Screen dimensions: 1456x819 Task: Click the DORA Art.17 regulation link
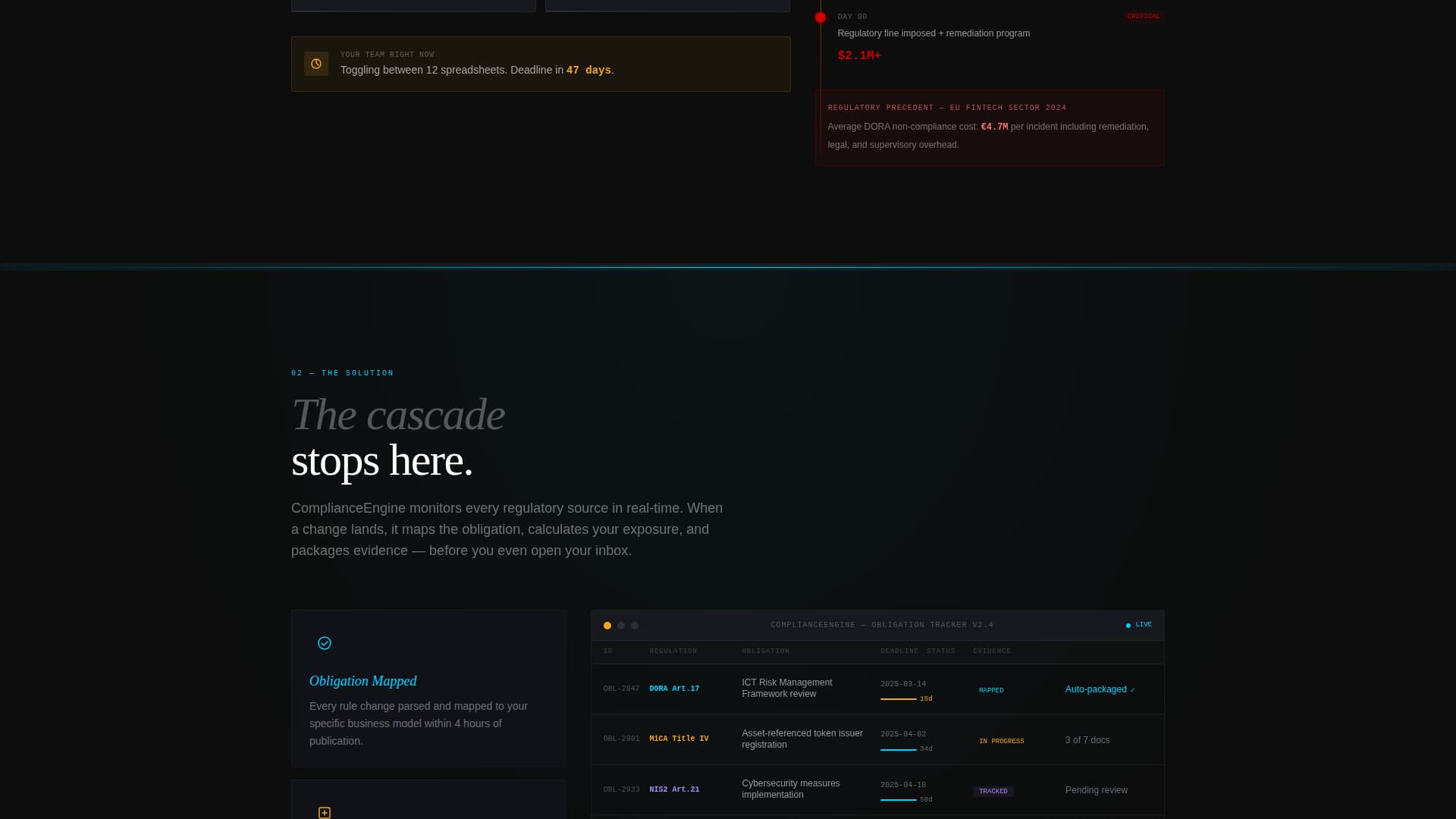[x=674, y=689]
